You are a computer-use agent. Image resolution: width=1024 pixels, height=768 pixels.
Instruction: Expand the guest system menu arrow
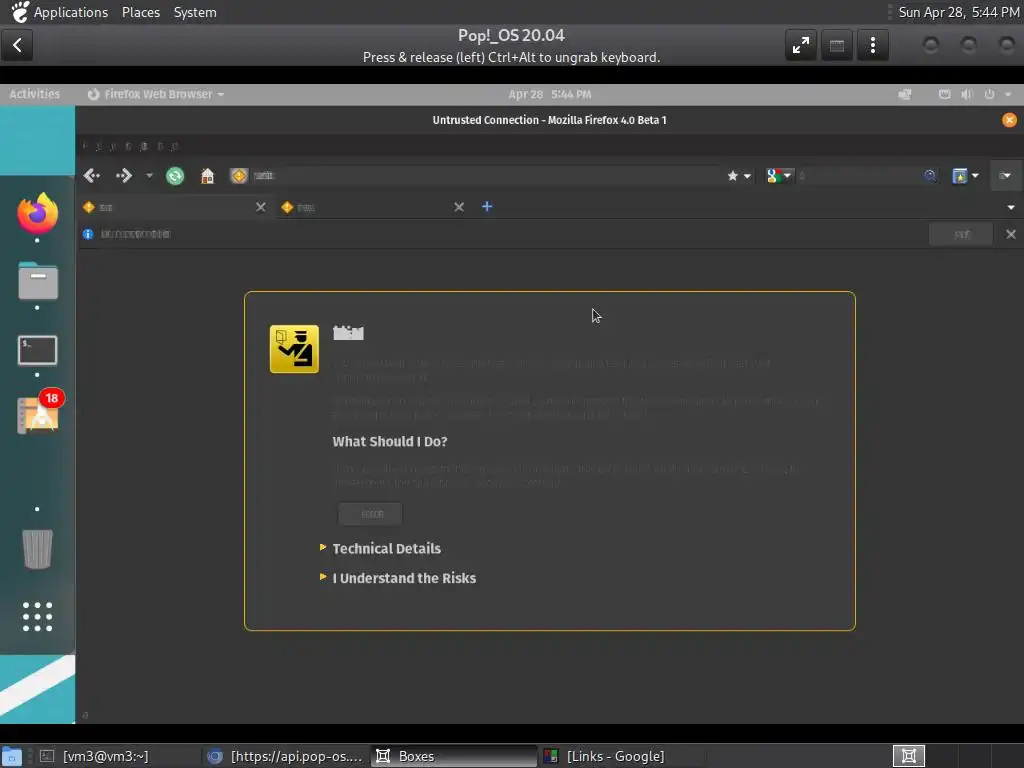click(1008, 94)
